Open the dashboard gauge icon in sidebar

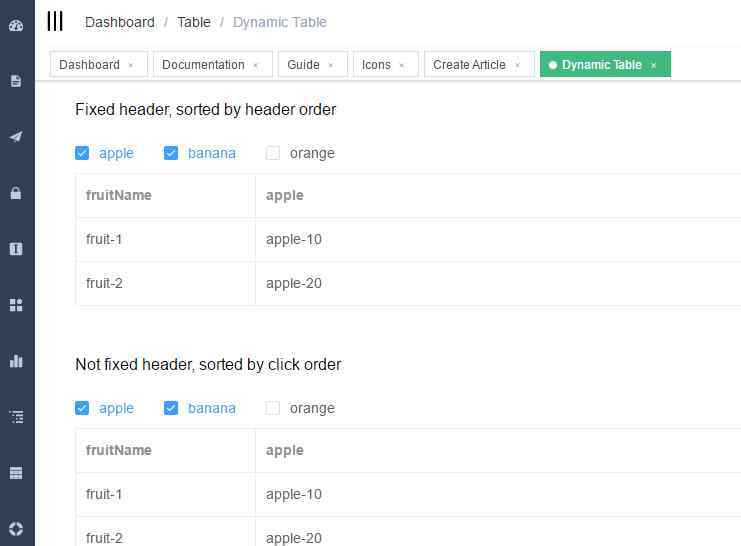16,26
